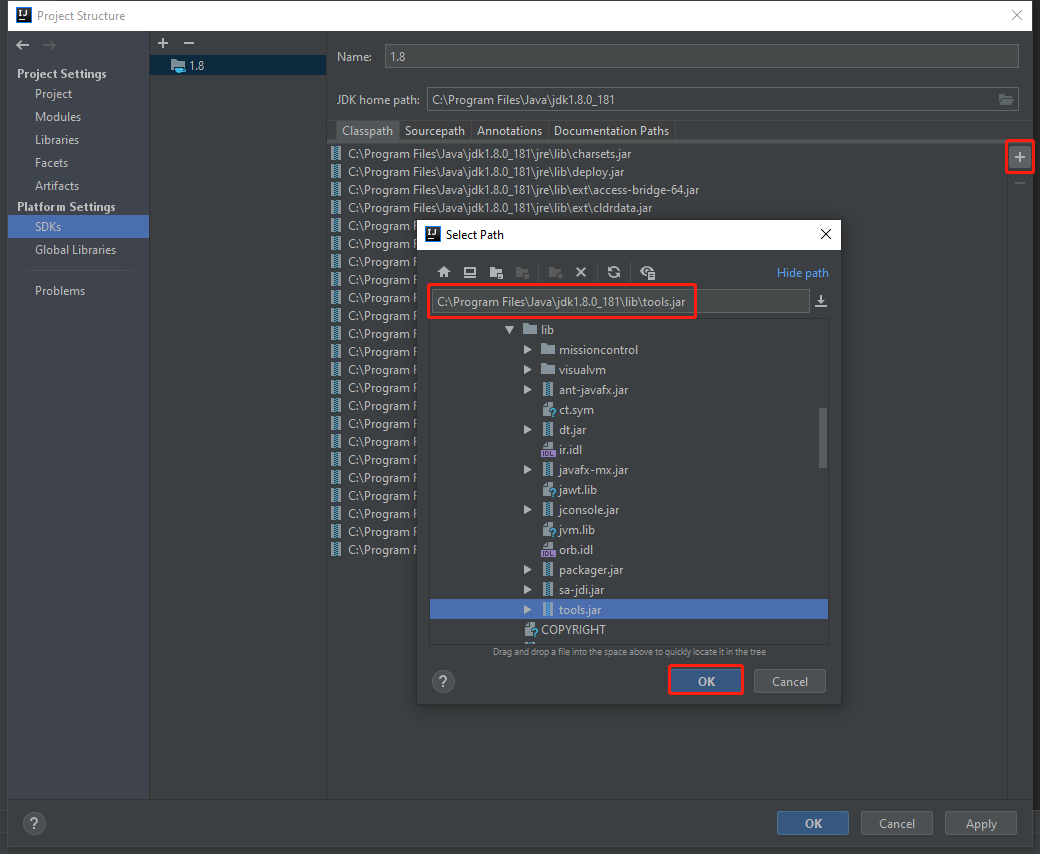
Task: Open help in Select Path dialog
Action: tap(443, 681)
